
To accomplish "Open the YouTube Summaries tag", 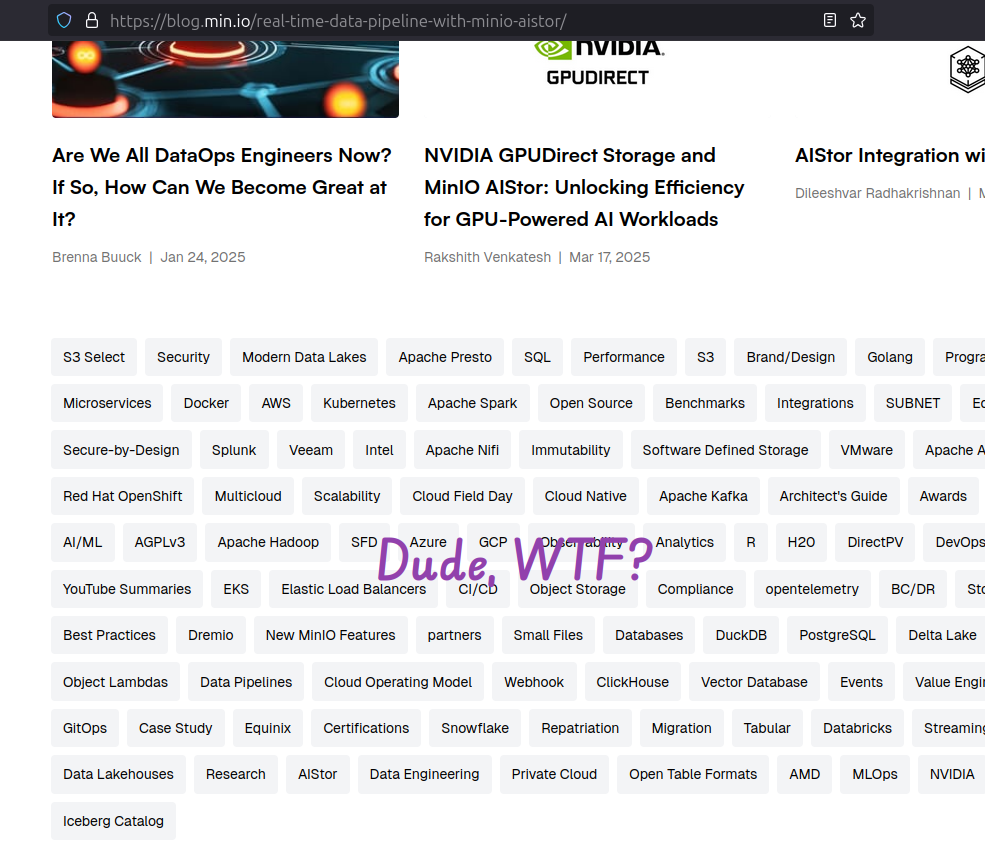I will tap(127, 589).
